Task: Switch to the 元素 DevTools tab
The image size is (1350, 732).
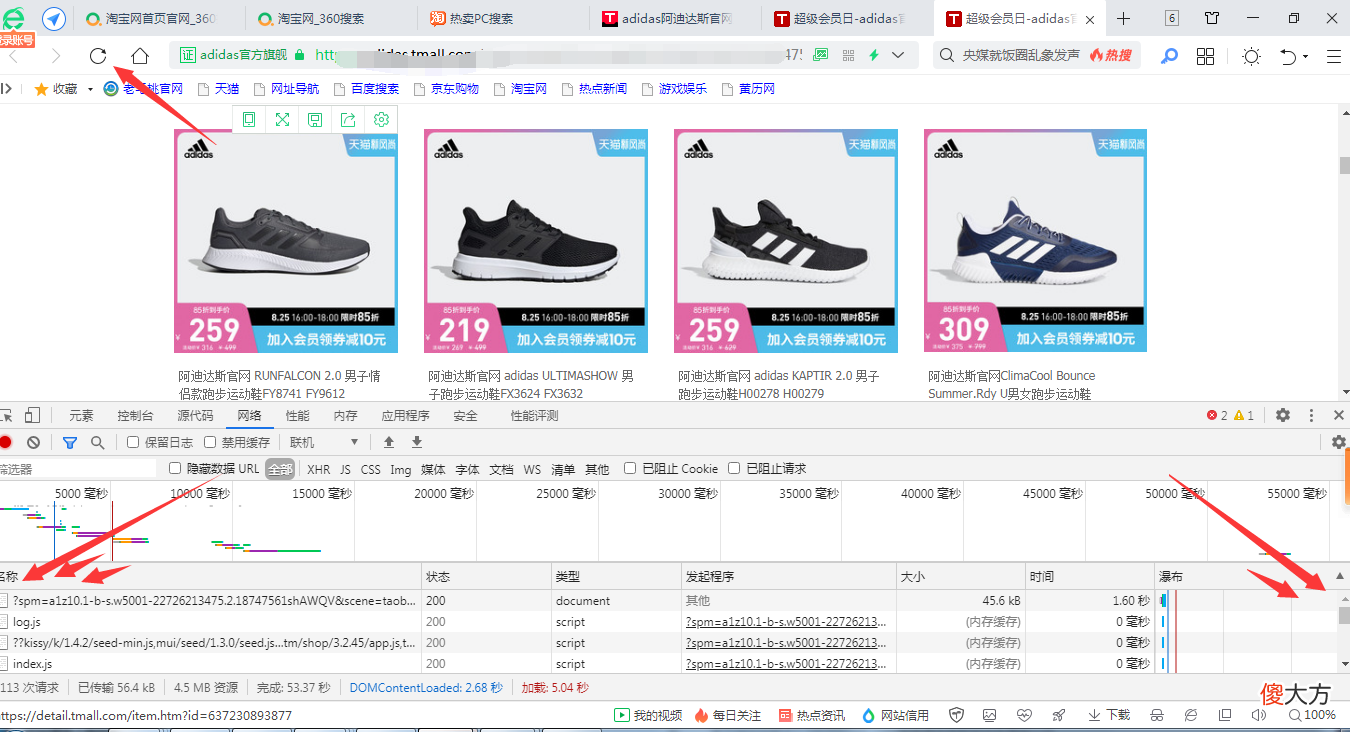Action: 81,415
